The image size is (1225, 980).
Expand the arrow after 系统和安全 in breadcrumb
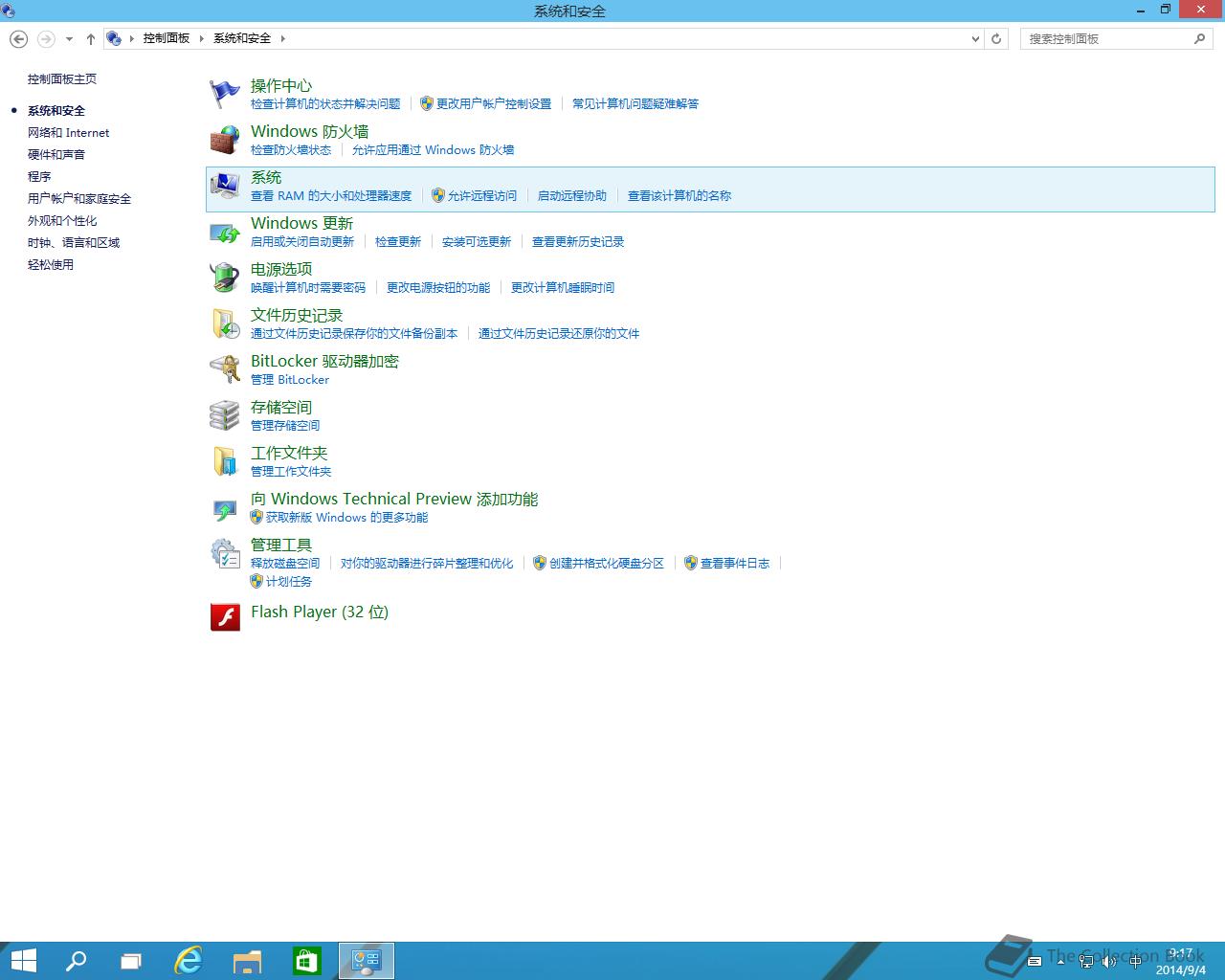282,39
